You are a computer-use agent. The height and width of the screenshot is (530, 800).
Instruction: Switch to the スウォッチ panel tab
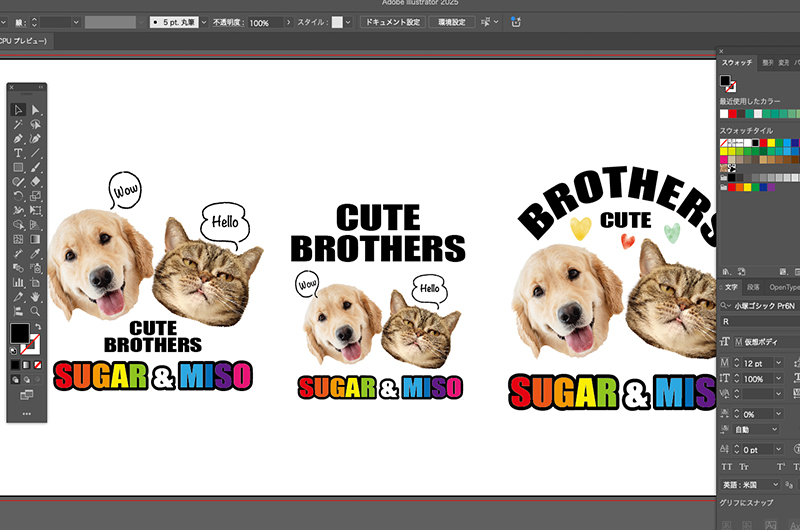[x=737, y=62]
